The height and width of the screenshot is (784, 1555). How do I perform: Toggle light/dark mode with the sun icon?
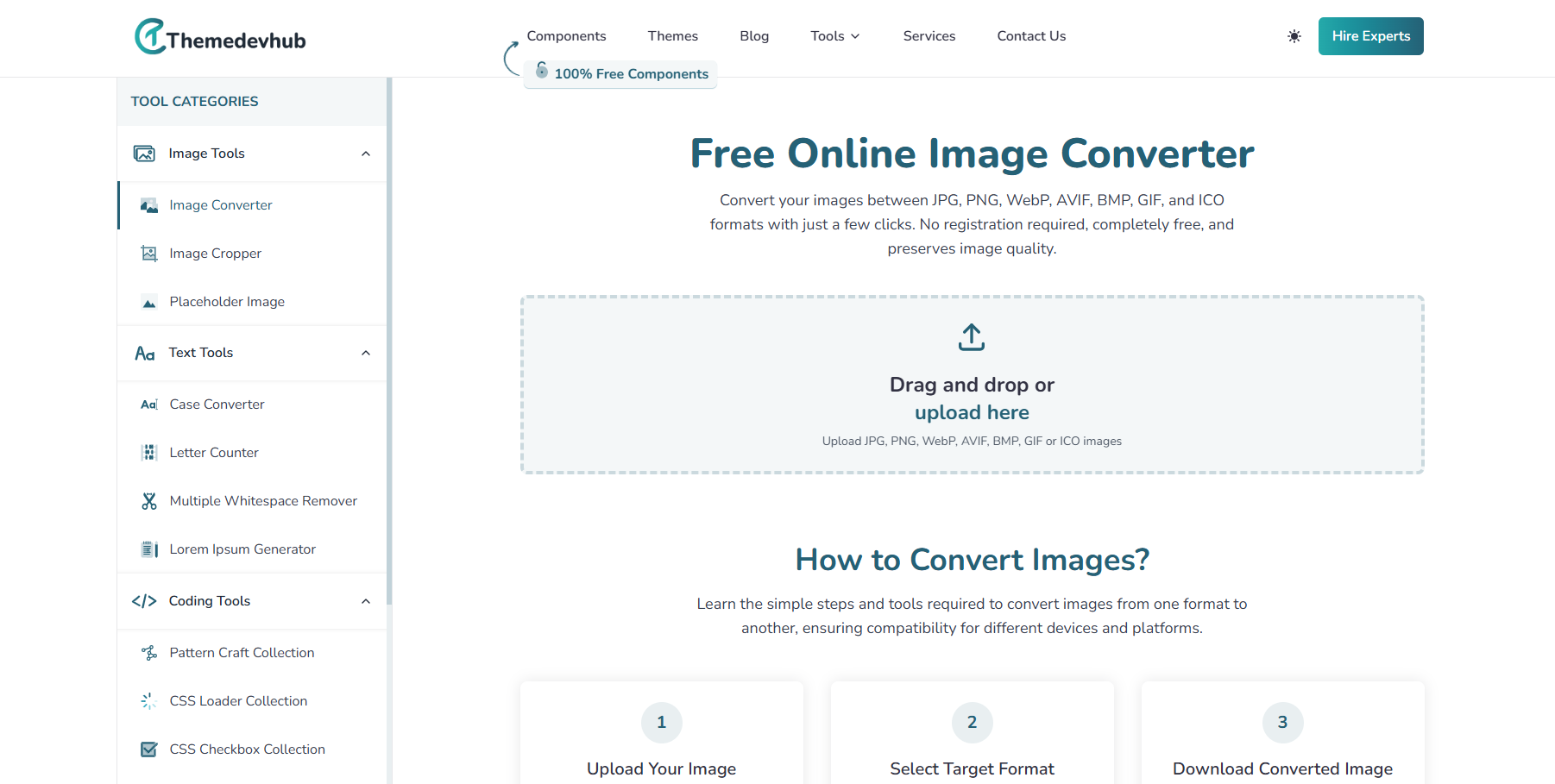(1294, 36)
